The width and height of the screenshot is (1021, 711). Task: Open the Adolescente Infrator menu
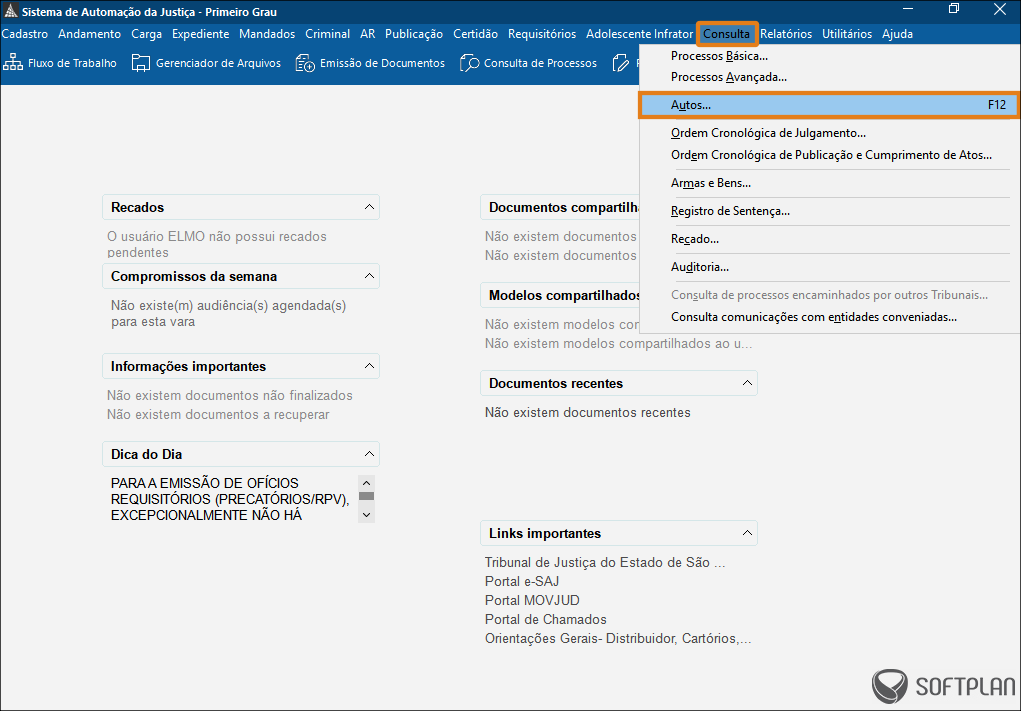click(x=639, y=34)
